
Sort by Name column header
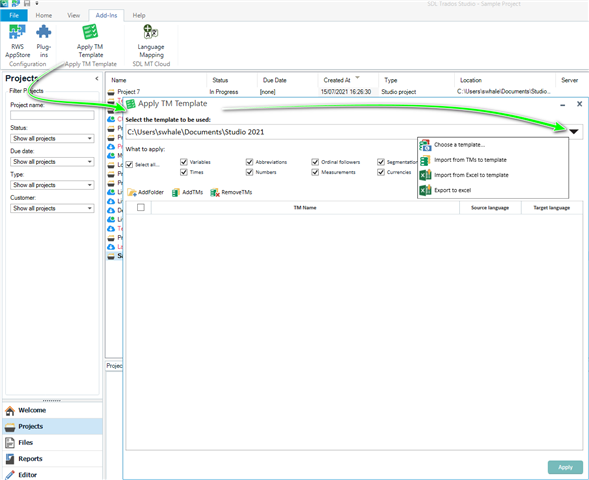point(156,80)
